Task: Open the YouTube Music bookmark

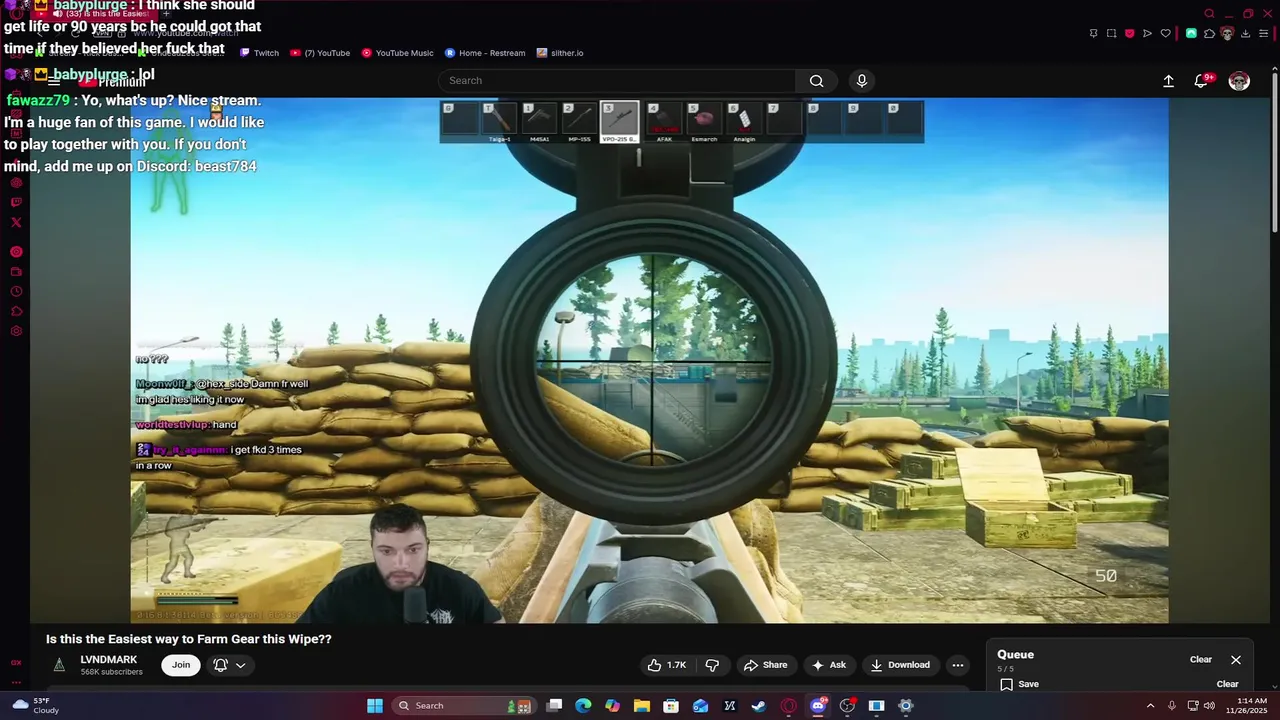Action: (x=398, y=53)
